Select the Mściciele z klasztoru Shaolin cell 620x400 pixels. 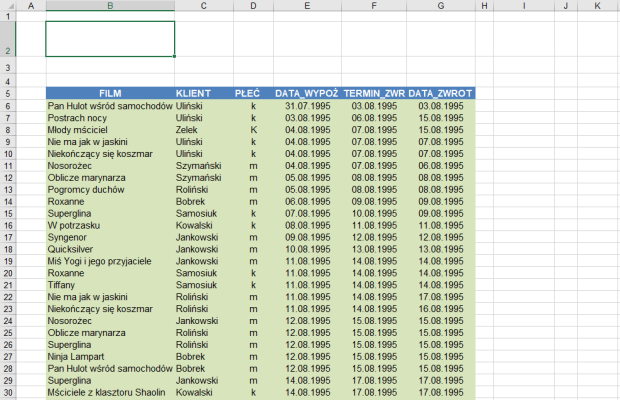click(108, 393)
